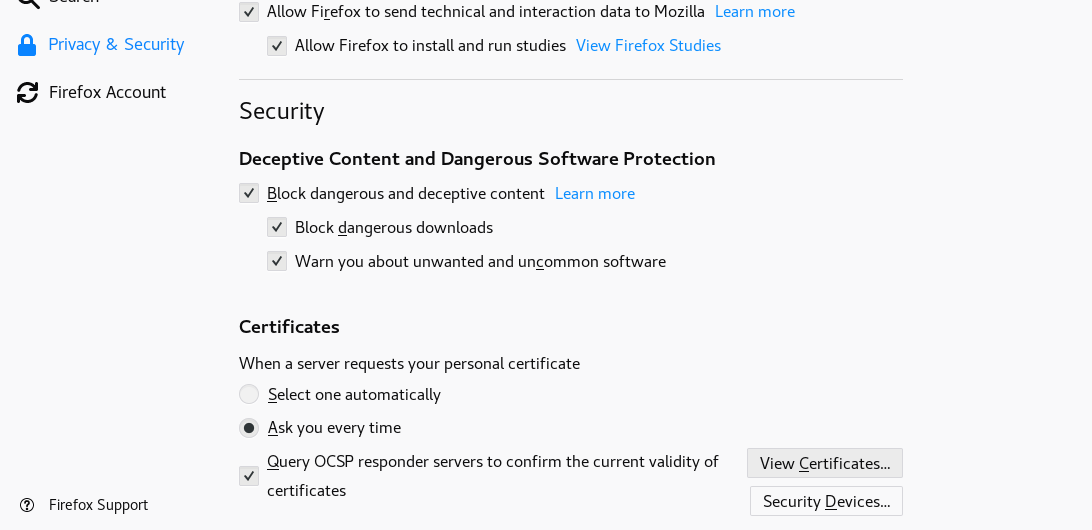Select the Select one automatically radio option

(x=249, y=395)
